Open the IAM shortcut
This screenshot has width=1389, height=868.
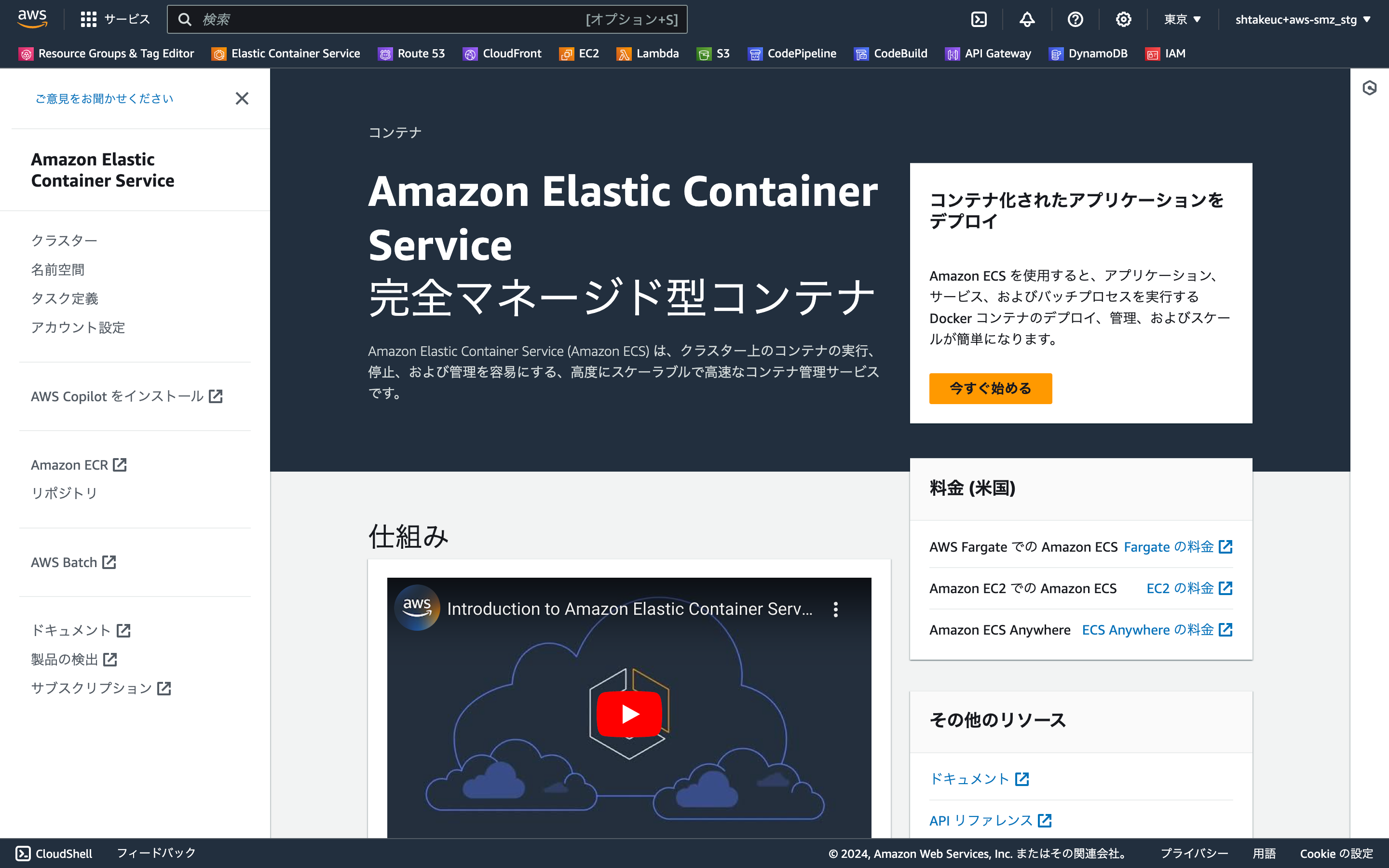pos(1166,54)
